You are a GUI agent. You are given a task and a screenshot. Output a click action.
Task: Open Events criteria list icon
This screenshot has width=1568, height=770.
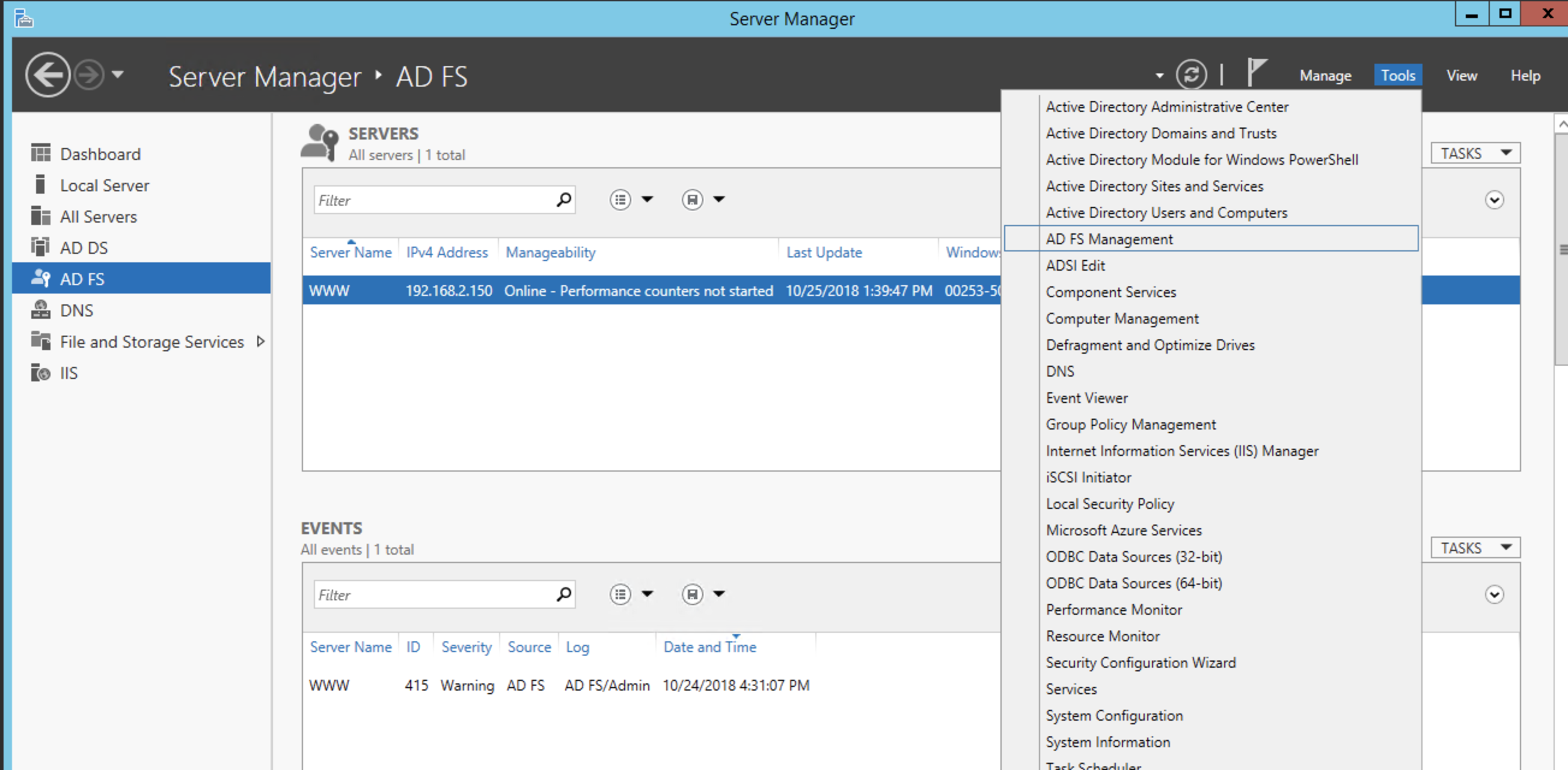click(x=620, y=594)
